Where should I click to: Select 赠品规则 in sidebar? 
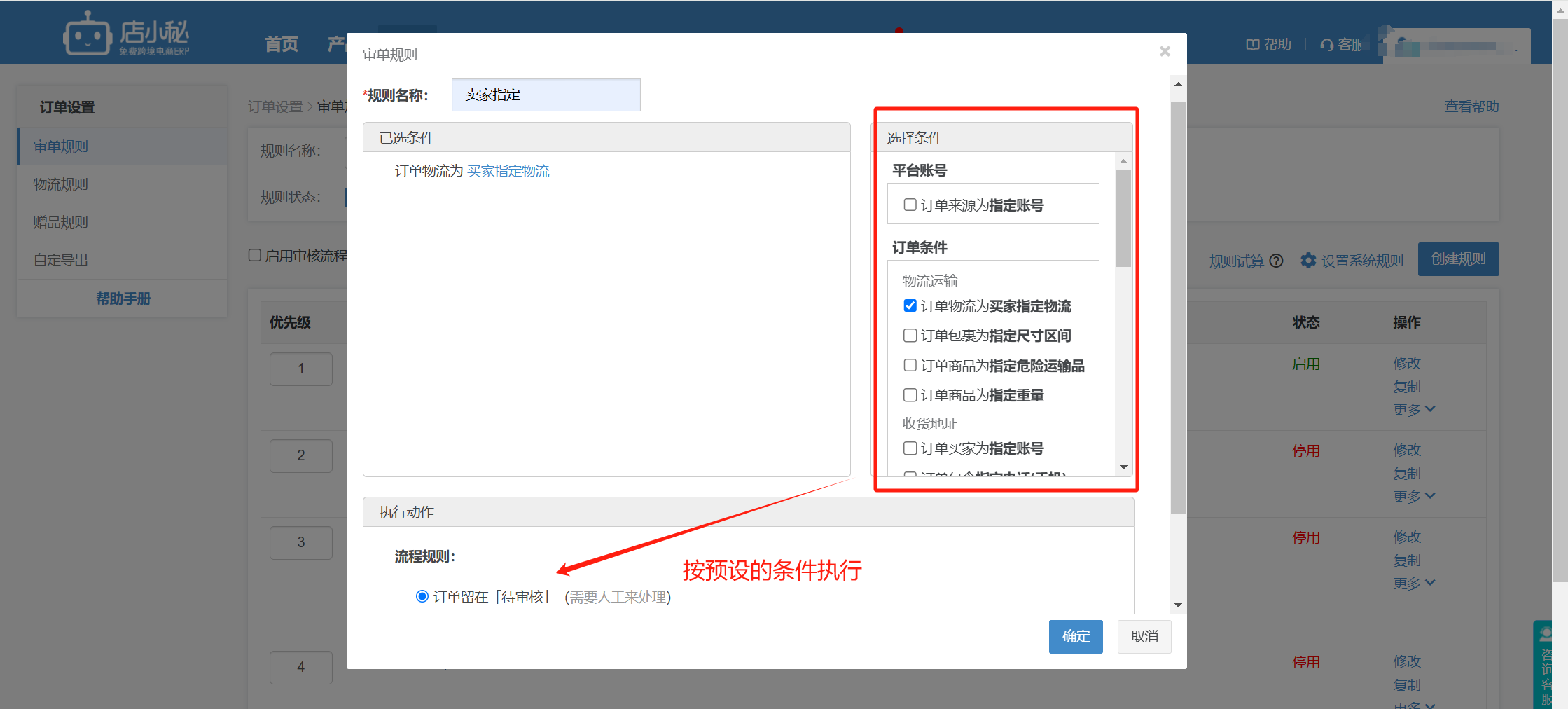click(123, 222)
